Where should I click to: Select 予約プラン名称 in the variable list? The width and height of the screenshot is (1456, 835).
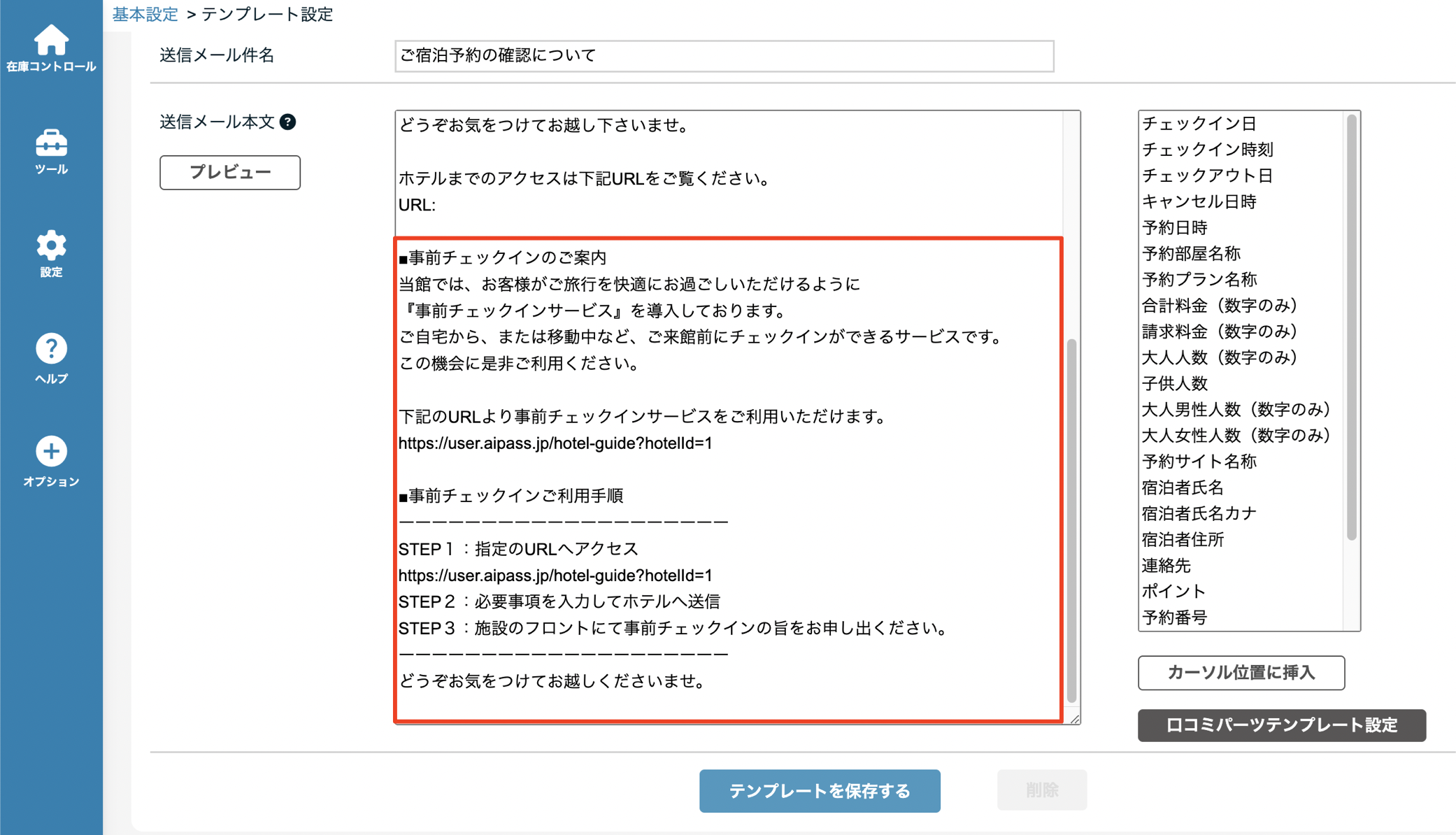[x=1241, y=279]
